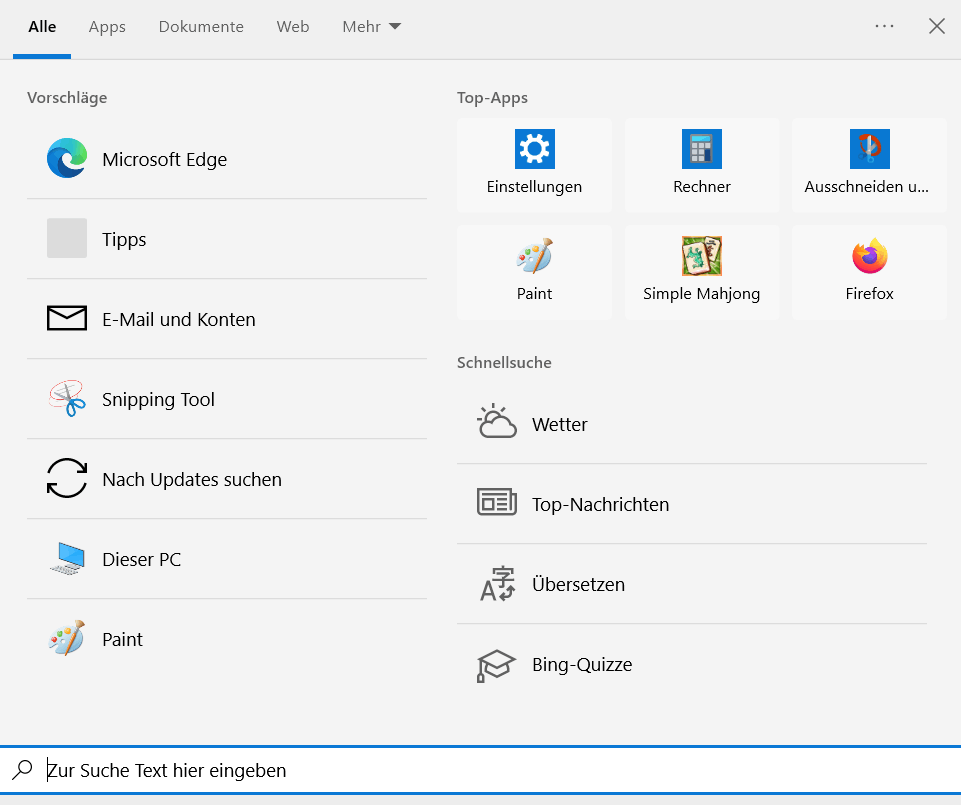Image resolution: width=961 pixels, height=805 pixels.
Task: Click the Dieser PC computer icon
Action: point(67,559)
